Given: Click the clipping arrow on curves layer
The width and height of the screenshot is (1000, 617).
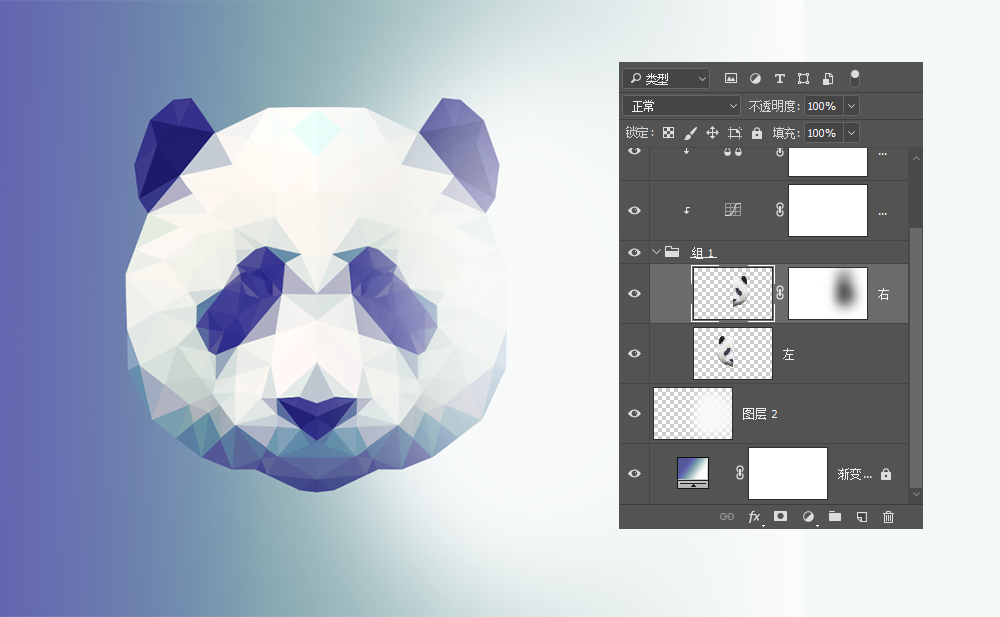Looking at the screenshot, I should (x=687, y=210).
